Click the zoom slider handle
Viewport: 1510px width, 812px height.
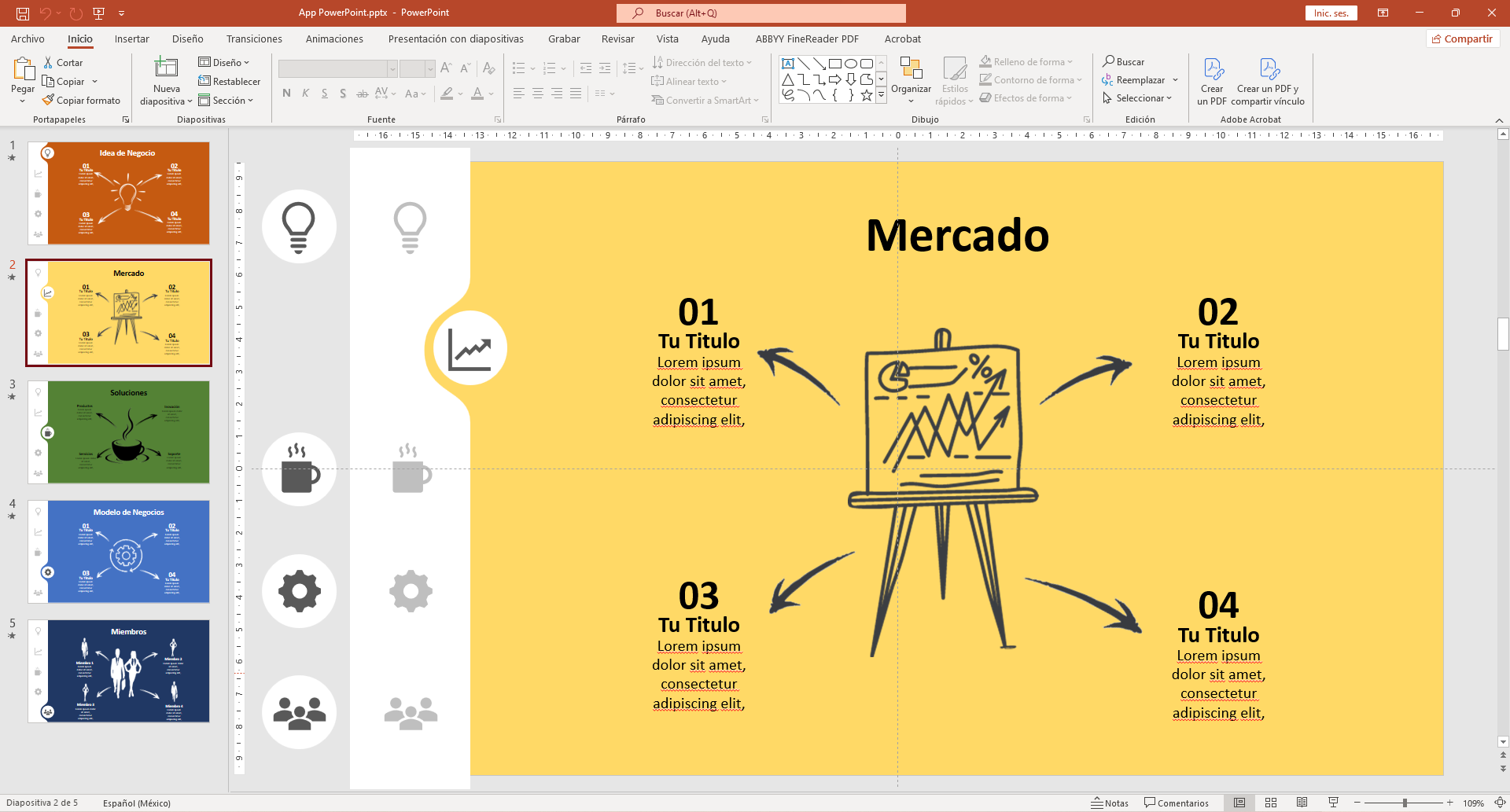1405,803
